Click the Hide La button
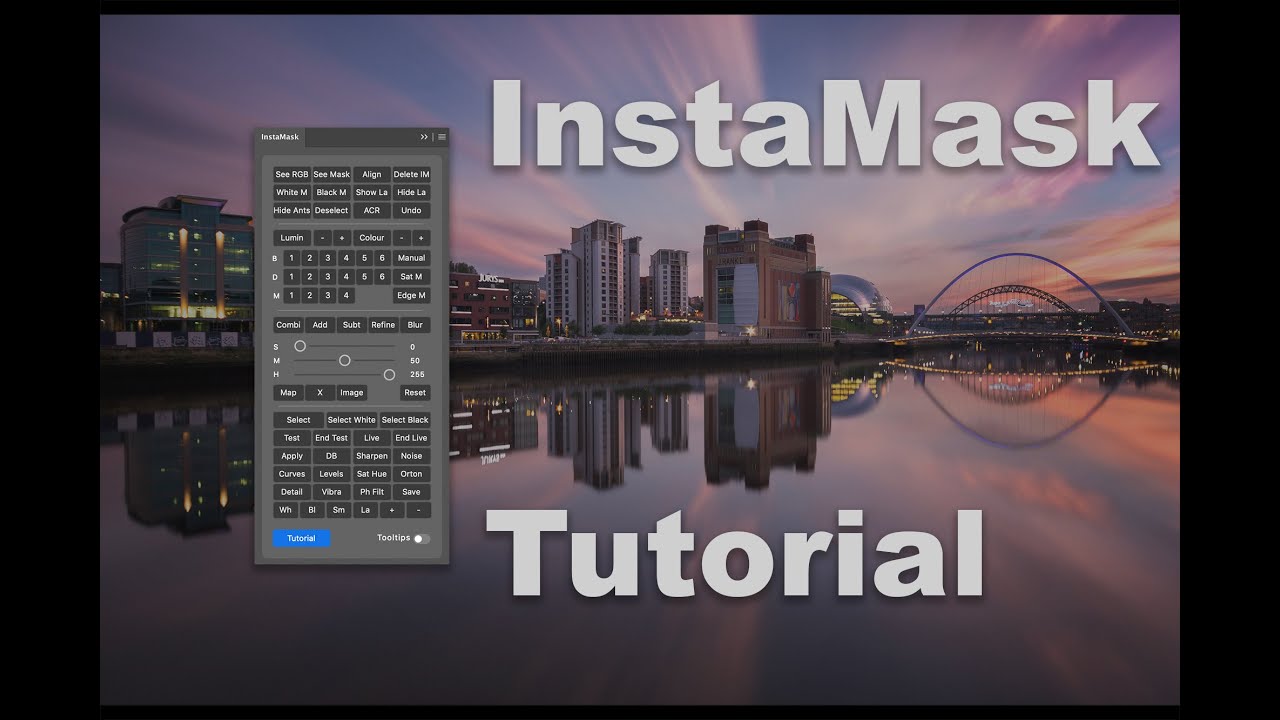 (412, 192)
